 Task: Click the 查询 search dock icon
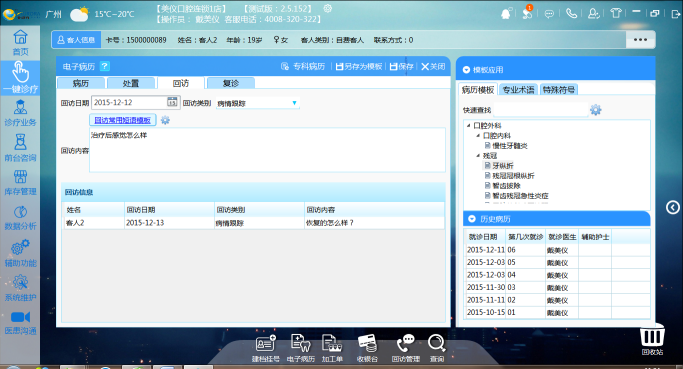coord(436,348)
